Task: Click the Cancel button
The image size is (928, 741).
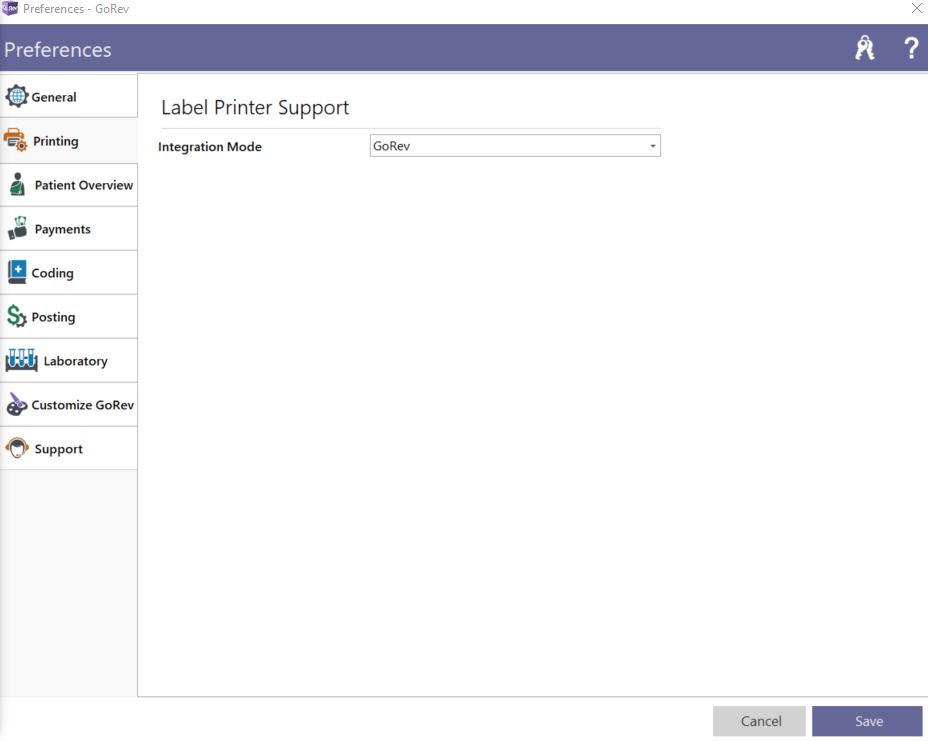Action: pyautogui.click(x=760, y=721)
